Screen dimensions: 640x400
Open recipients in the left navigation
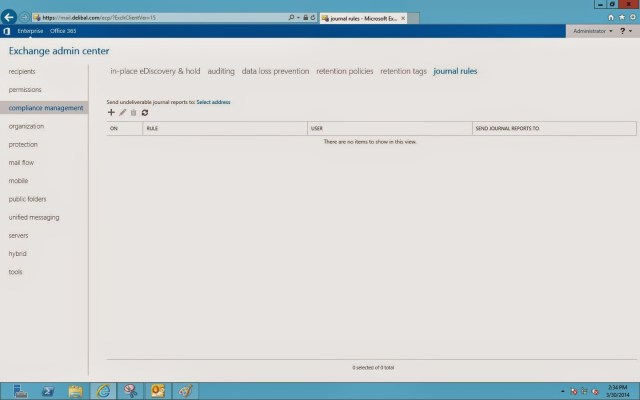[x=22, y=71]
